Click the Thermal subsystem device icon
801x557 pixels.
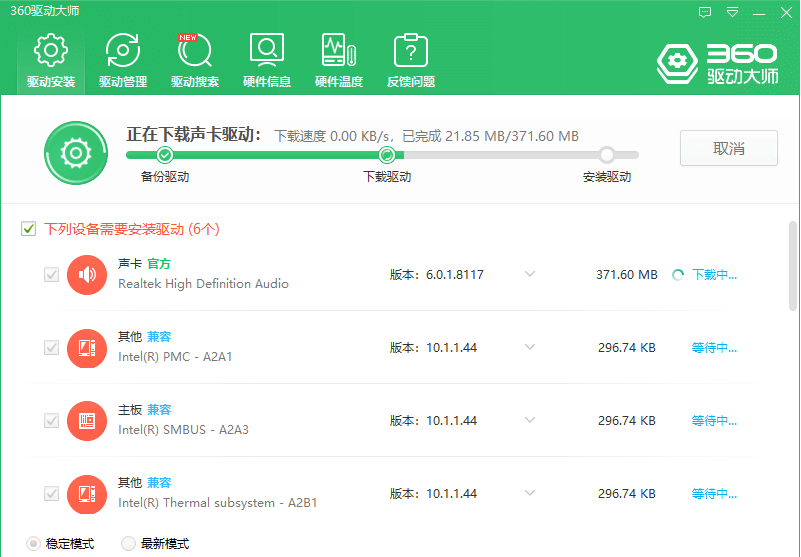(87, 494)
